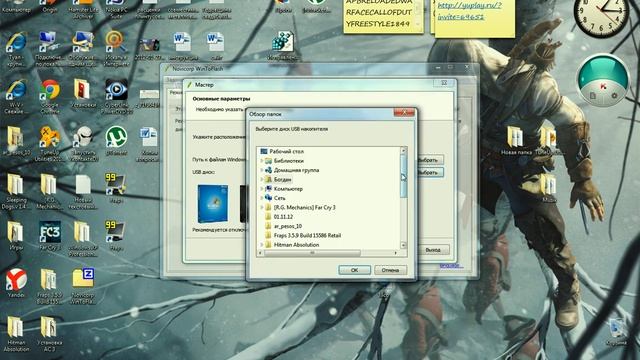Click the Kaspersky desktop gadget
Screen dimensions: 640x360
click(x=602, y=79)
